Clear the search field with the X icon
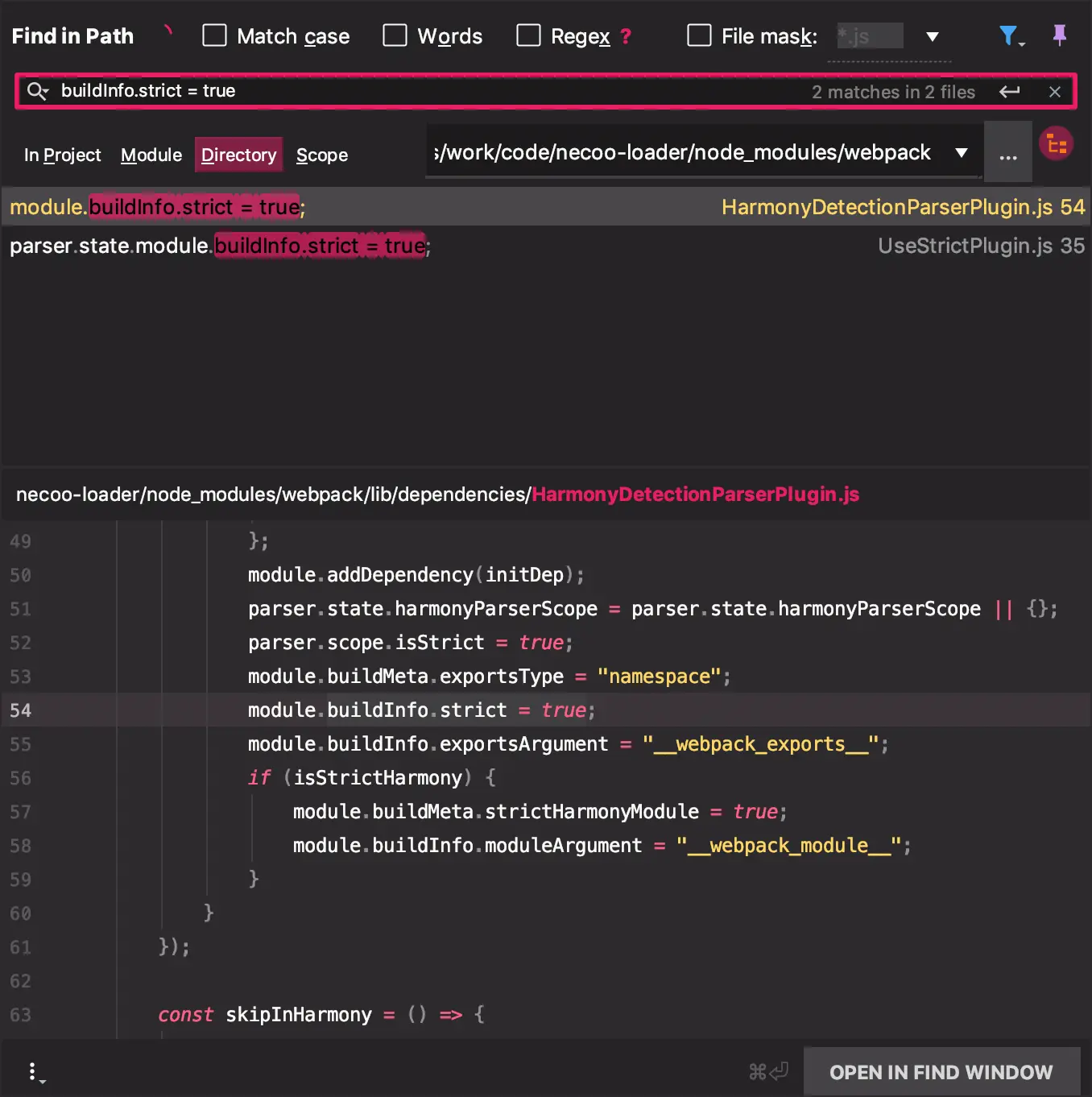 click(1054, 92)
